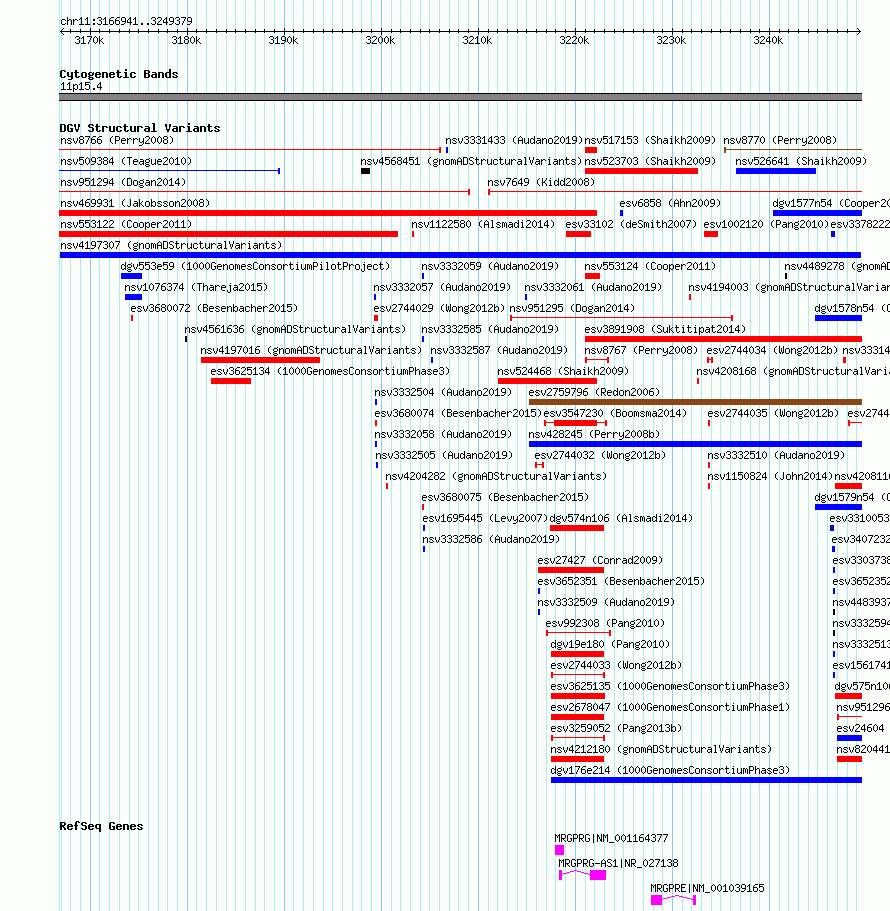Open esv27427 (Conrad2009) variant label
Screen dimensions: 890x911
[600, 560]
